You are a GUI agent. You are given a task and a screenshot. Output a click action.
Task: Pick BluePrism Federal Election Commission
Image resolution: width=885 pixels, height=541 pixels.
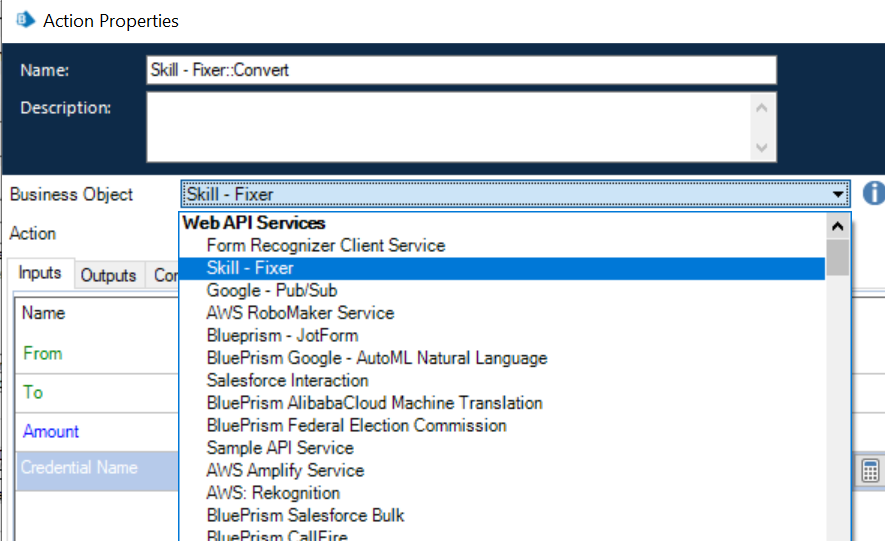coord(502,425)
